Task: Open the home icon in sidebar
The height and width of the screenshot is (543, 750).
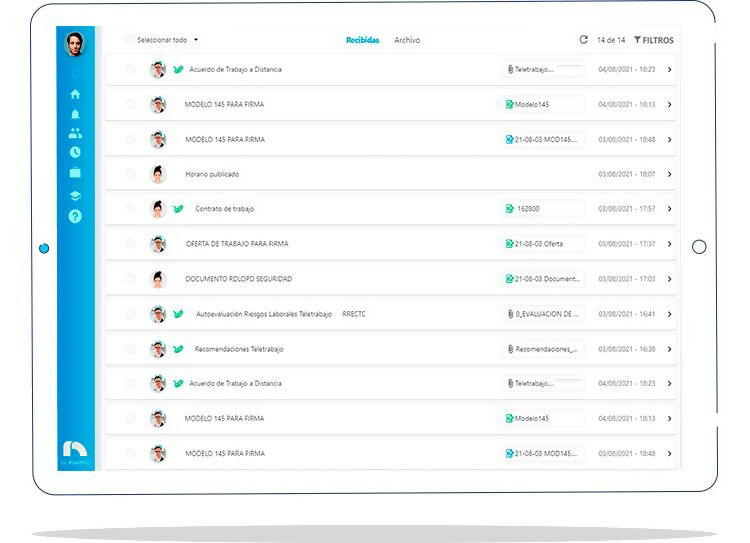Action: pos(75,94)
